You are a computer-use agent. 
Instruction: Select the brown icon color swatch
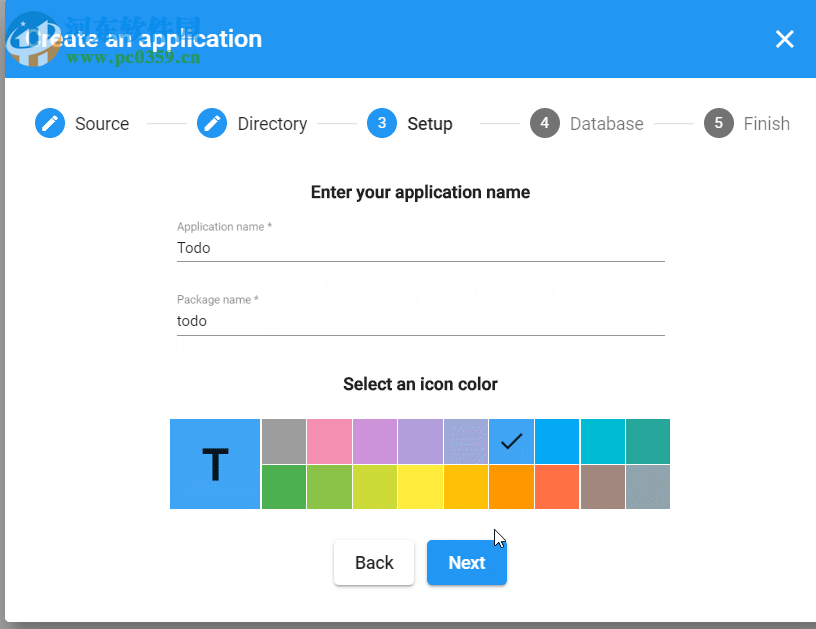[x=602, y=487]
